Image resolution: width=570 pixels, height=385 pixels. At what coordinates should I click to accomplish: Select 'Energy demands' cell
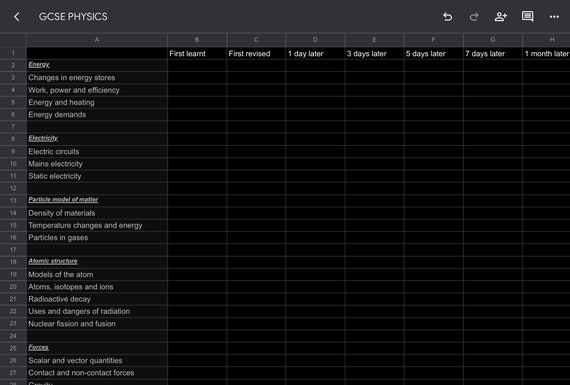point(97,115)
